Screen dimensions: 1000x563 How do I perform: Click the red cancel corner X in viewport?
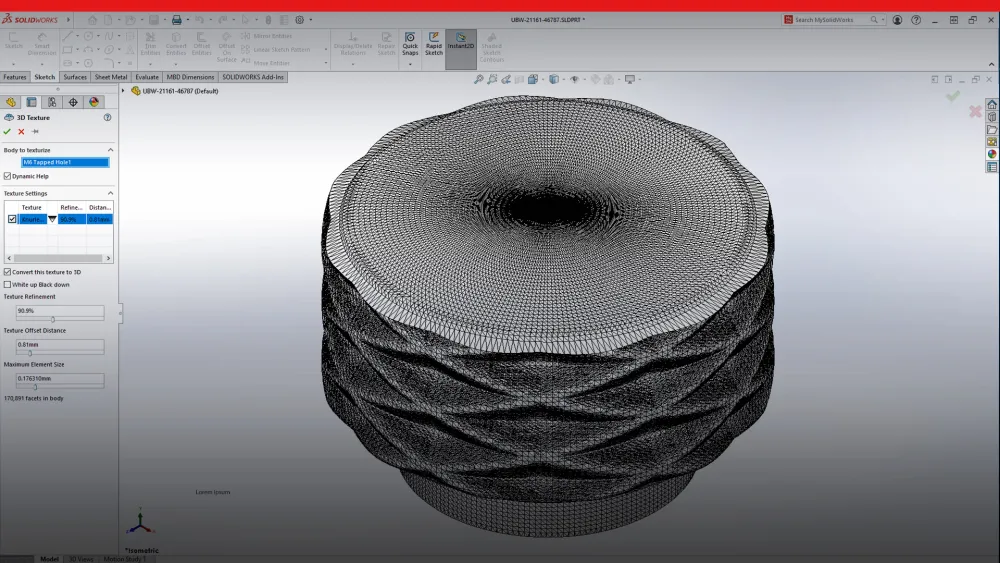coord(975,112)
